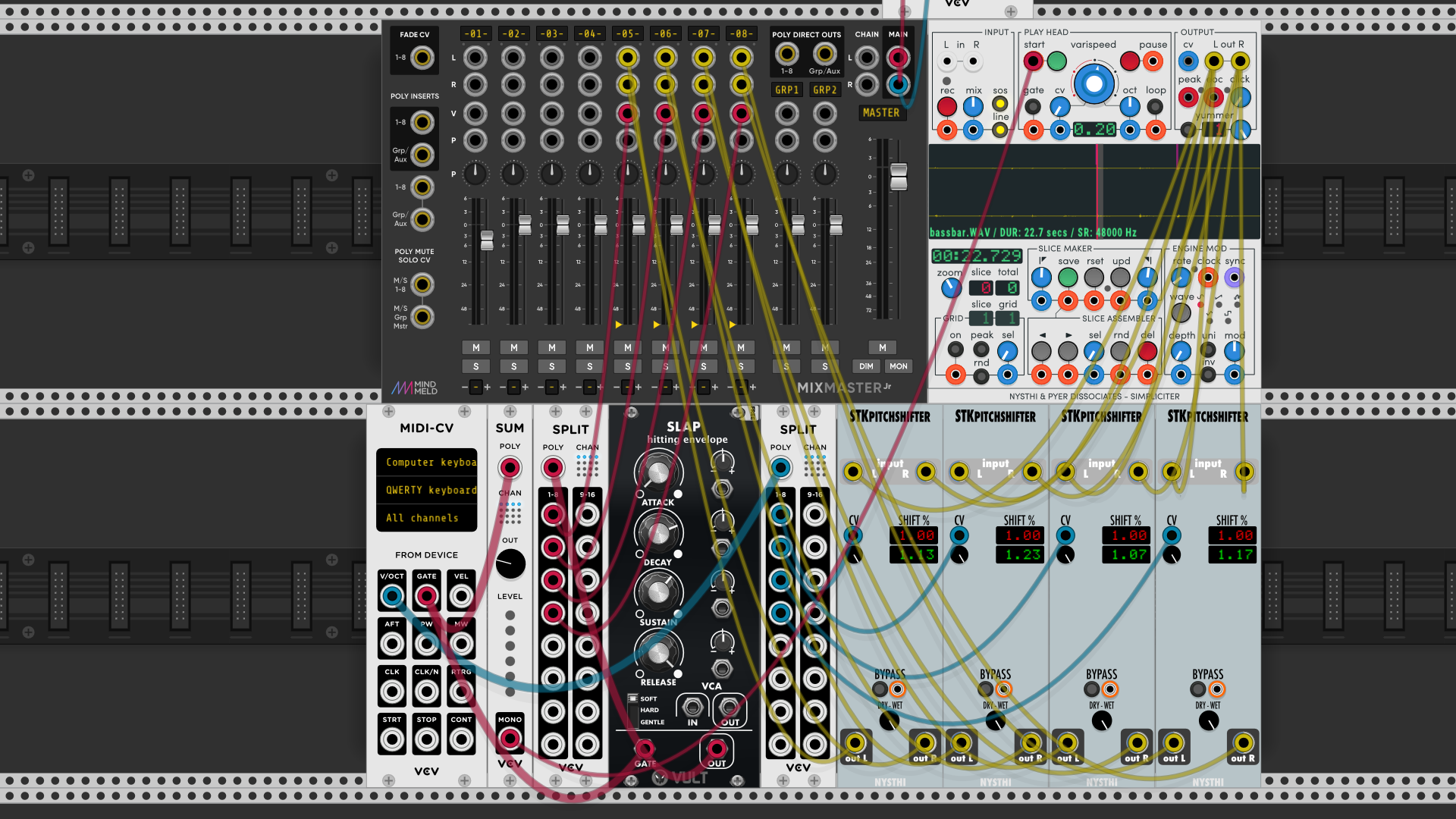Click the CV jack on pitchshifter showing 1.17
Image resolution: width=1456 pixels, height=819 pixels.
pos(1172,536)
